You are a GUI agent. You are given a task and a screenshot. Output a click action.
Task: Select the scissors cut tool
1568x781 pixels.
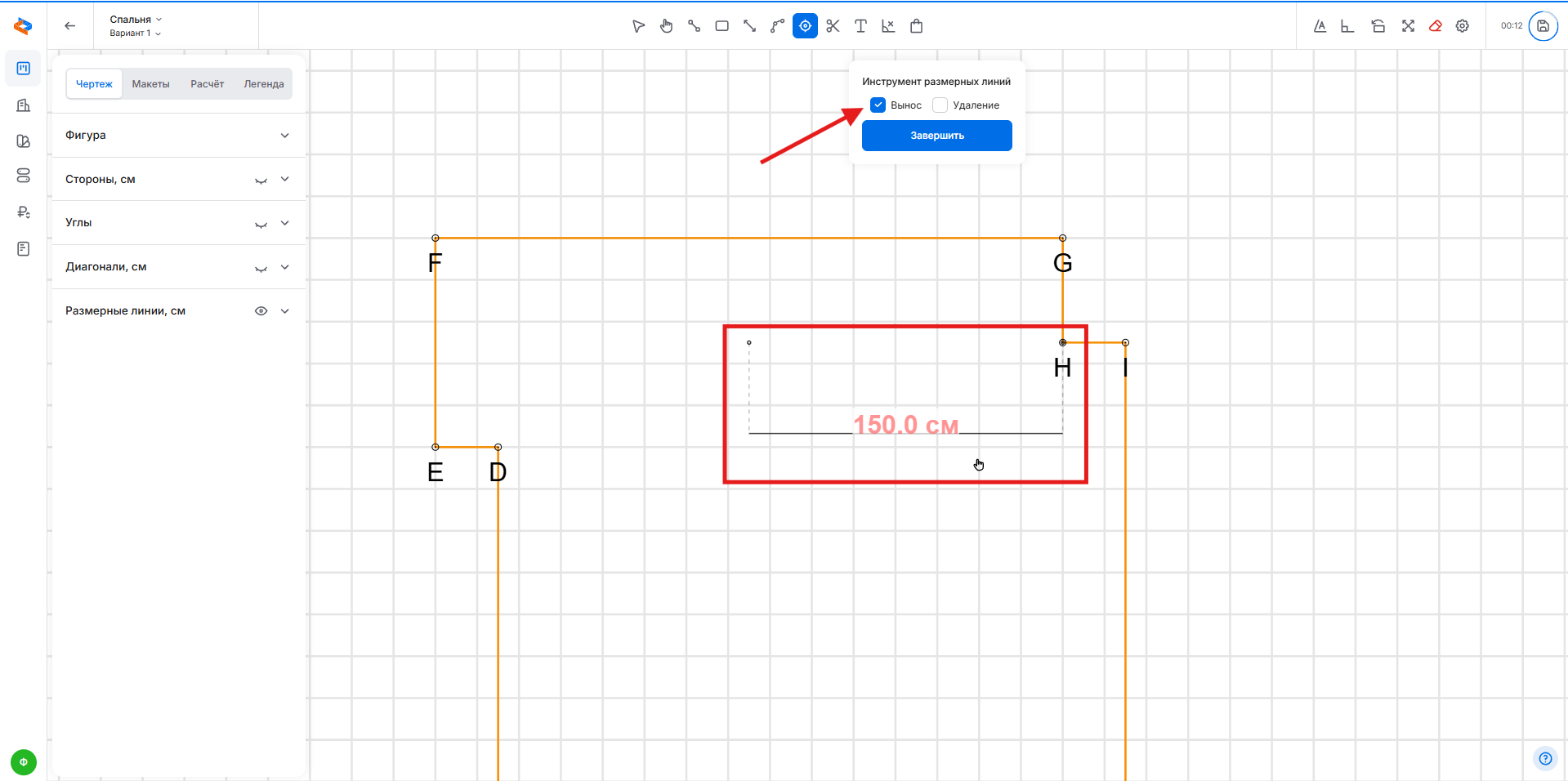(x=833, y=26)
